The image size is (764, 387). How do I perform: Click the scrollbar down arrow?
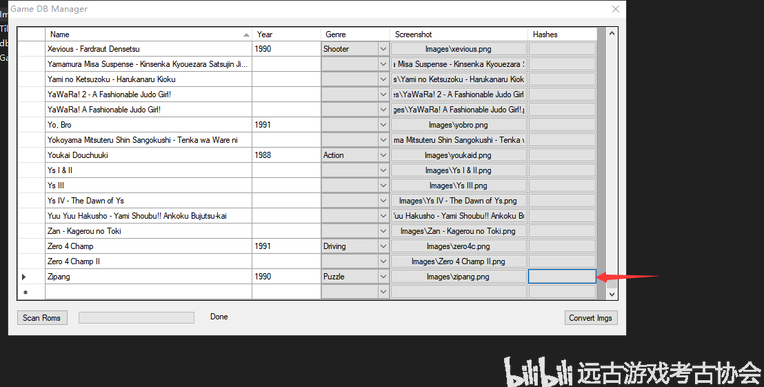click(x=611, y=293)
